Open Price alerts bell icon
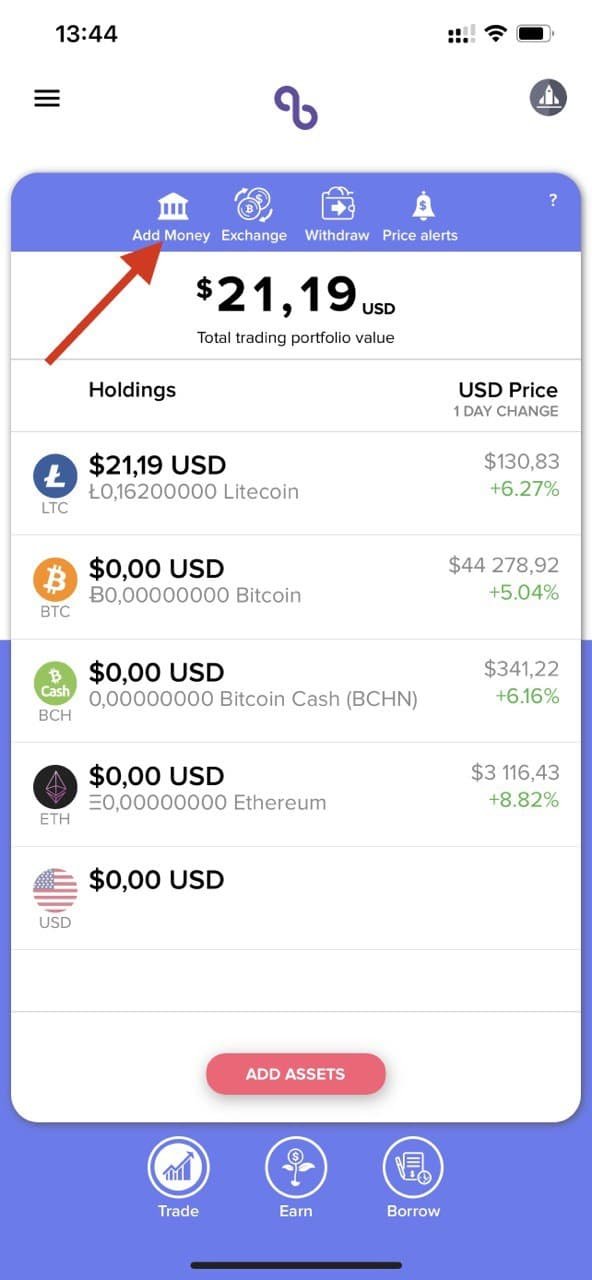This screenshot has width=592, height=1280. [x=423, y=206]
